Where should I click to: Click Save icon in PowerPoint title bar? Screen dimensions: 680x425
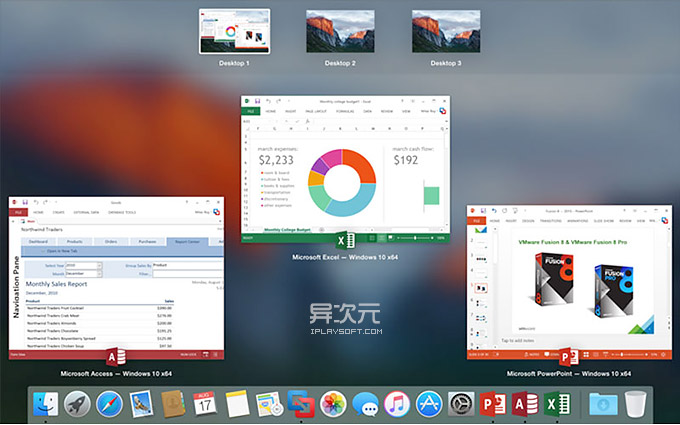point(483,211)
